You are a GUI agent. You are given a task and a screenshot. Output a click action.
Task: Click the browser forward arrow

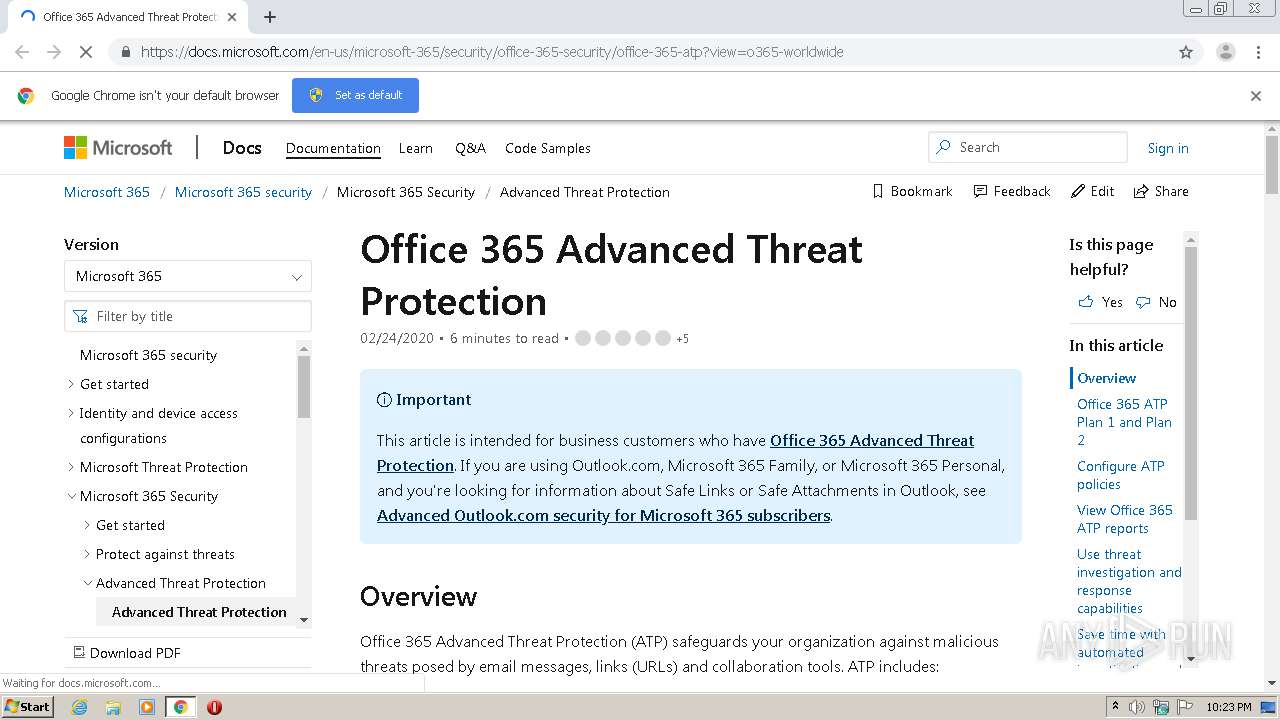pos(54,52)
